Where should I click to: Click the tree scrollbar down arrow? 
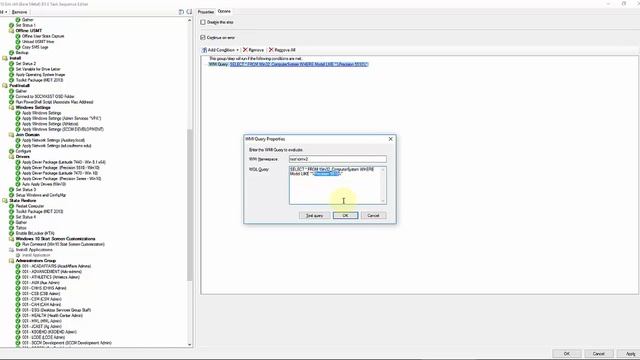pyautogui.click(x=189, y=344)
